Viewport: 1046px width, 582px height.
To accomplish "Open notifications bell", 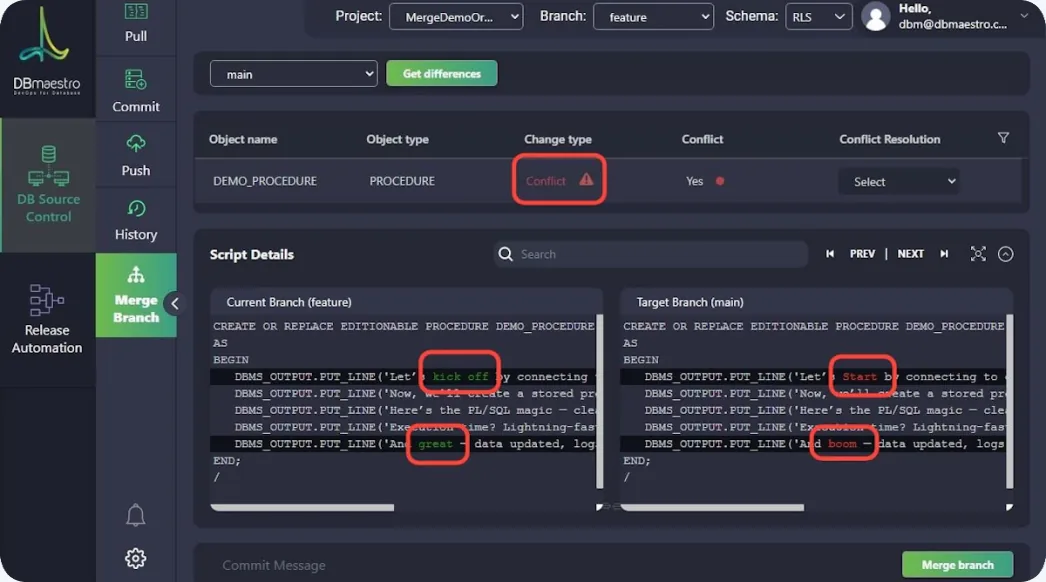I will (135, 515).
